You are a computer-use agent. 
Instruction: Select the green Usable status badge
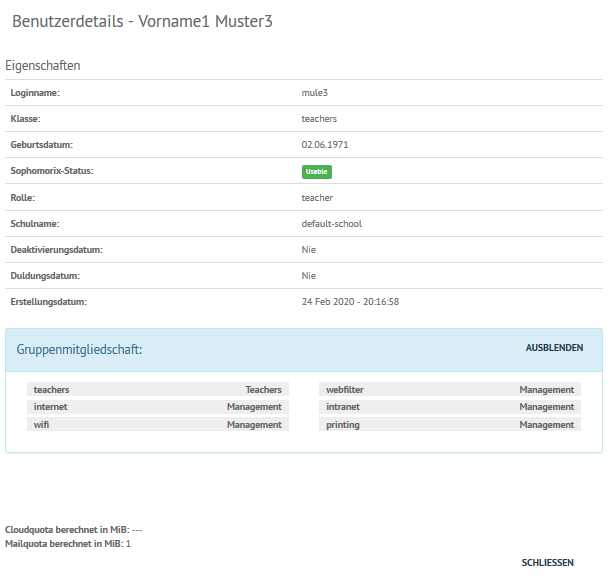coord(317,172)
